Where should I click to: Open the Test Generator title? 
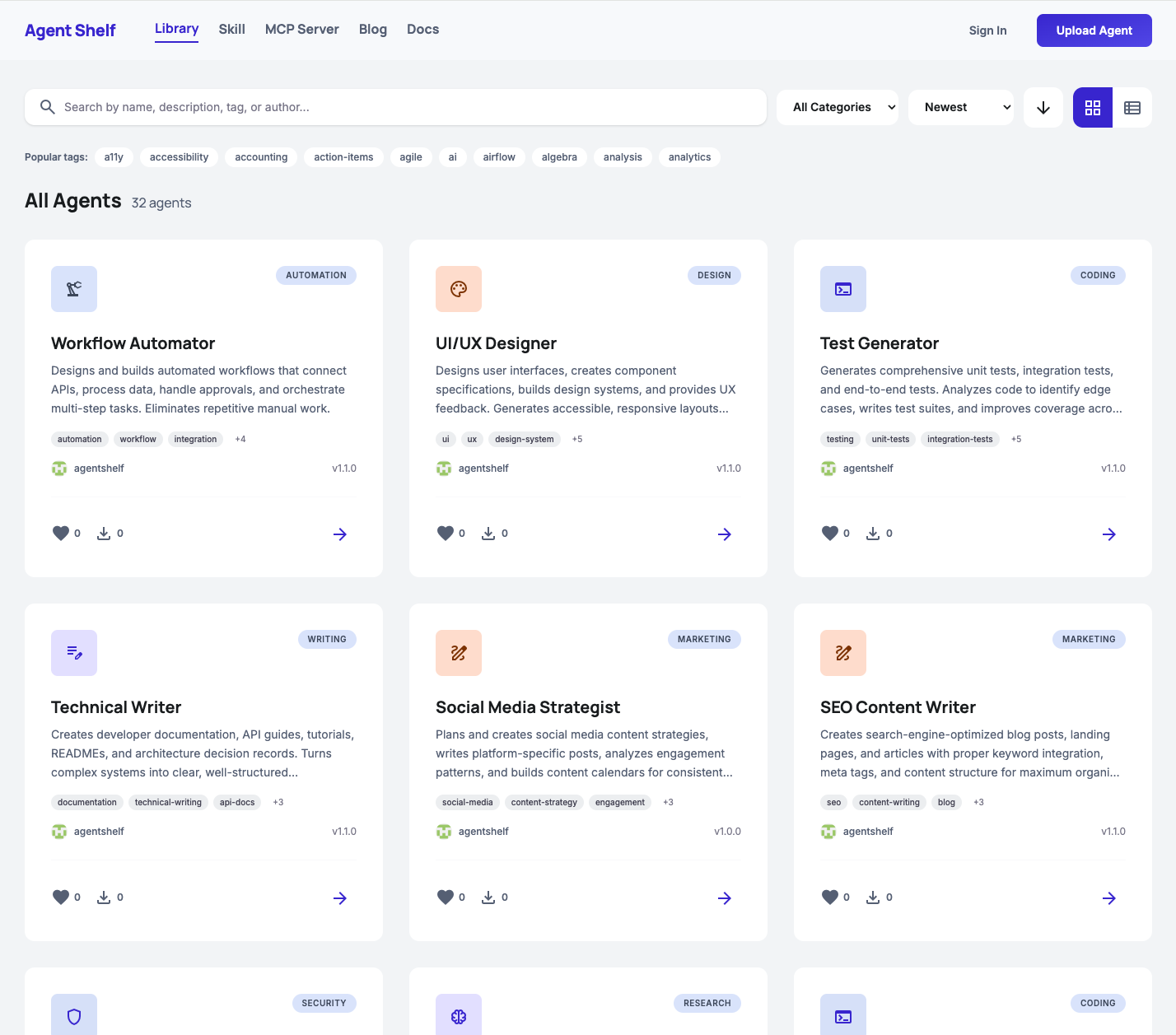(x=880, y=343)
